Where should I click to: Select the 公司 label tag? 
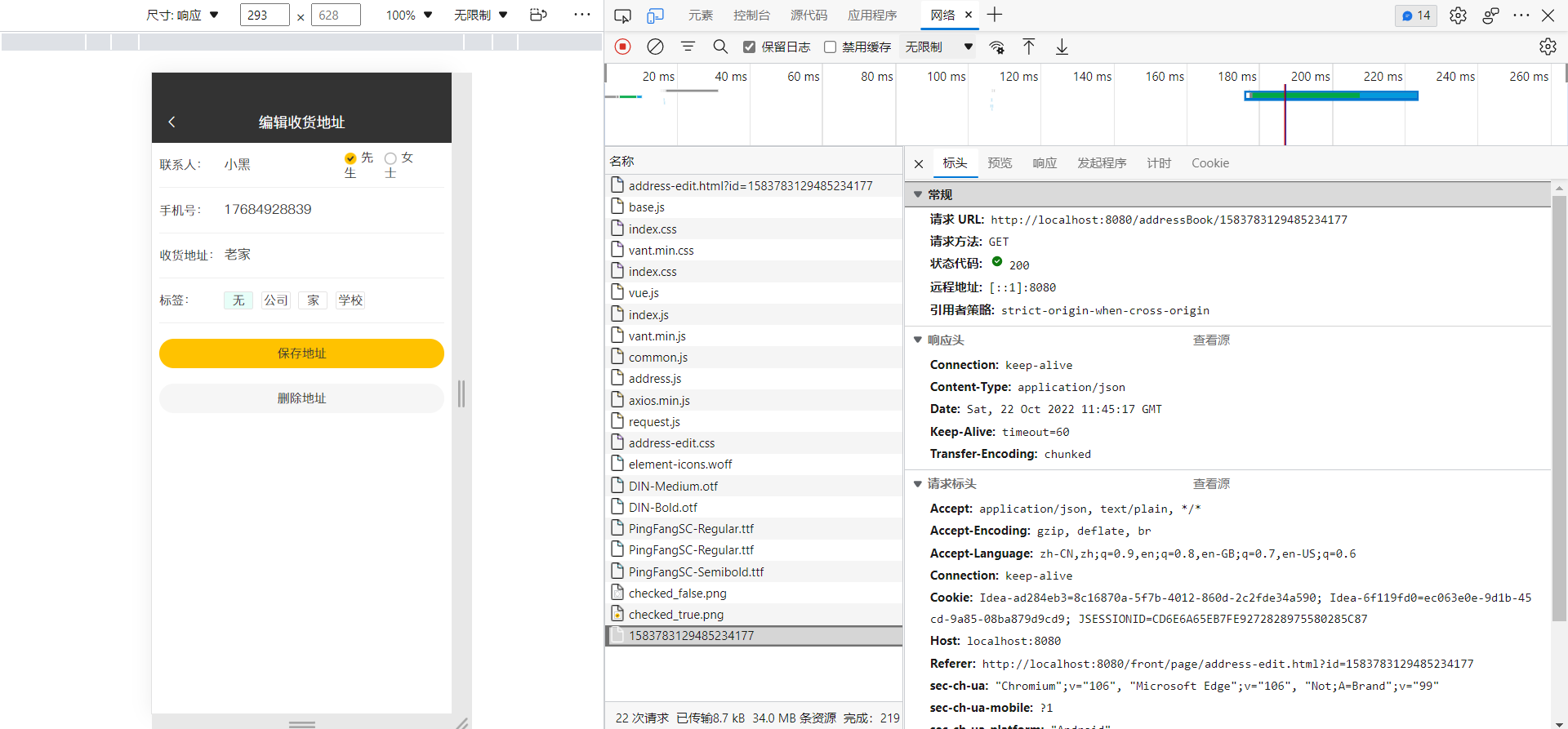click(276, 300)
